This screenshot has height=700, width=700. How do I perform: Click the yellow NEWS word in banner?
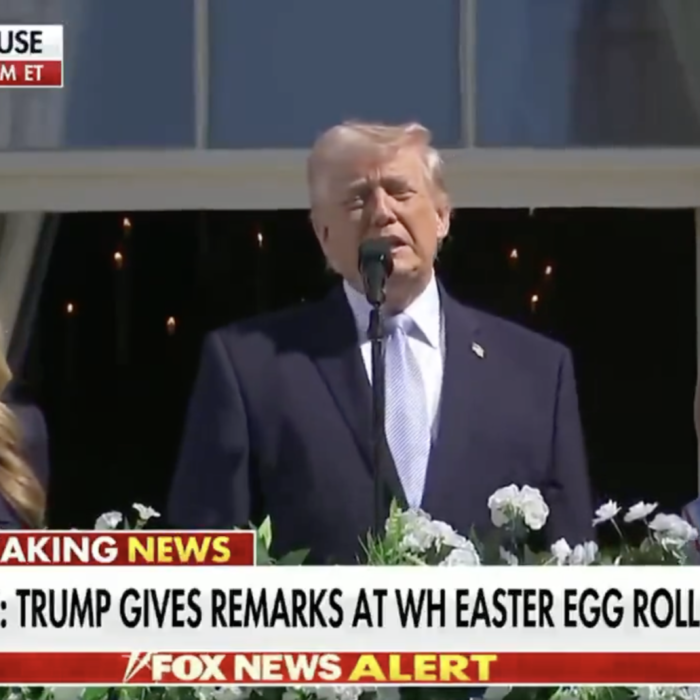179,549
